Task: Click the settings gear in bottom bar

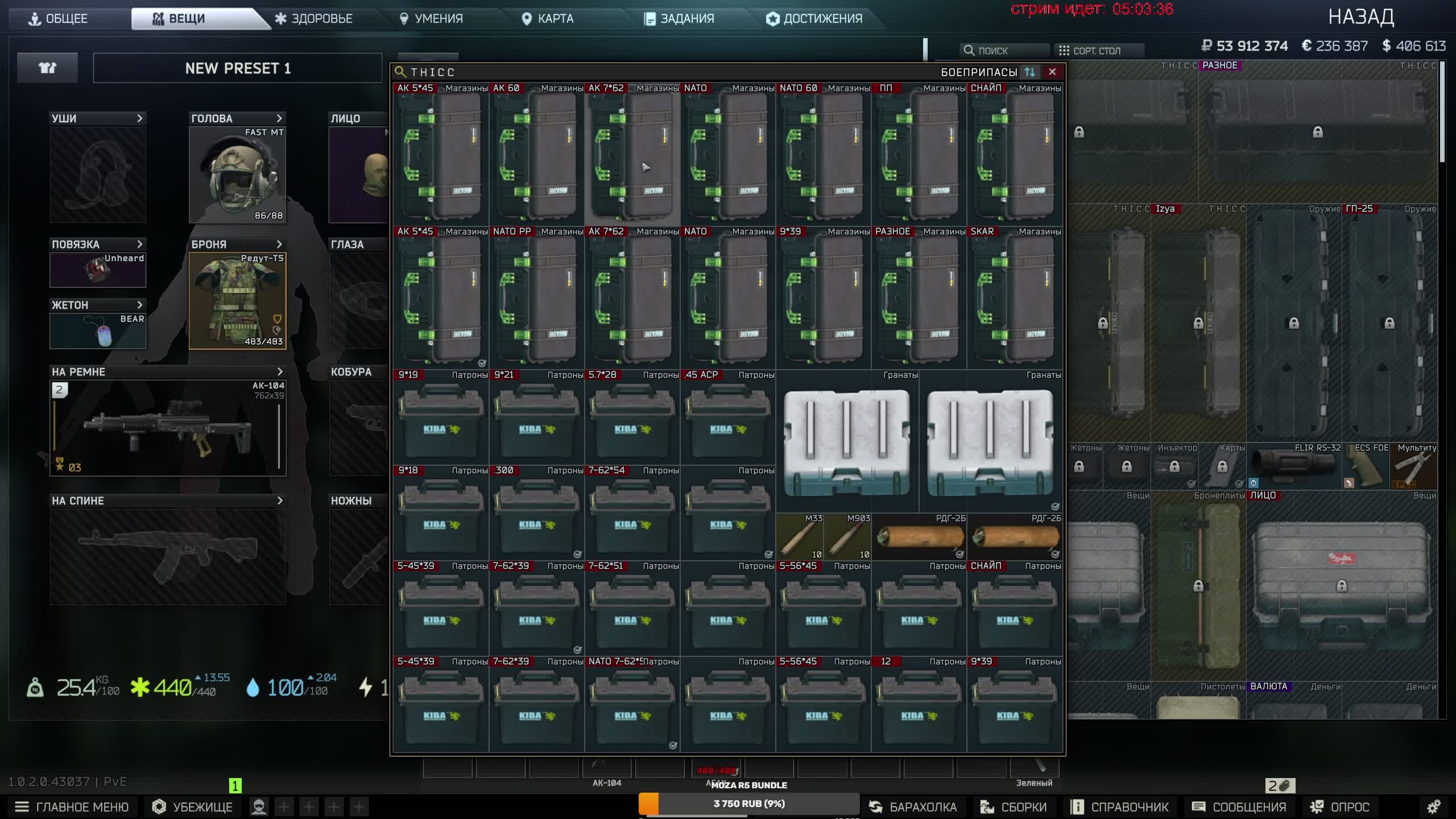Action: coord(1433,806)
